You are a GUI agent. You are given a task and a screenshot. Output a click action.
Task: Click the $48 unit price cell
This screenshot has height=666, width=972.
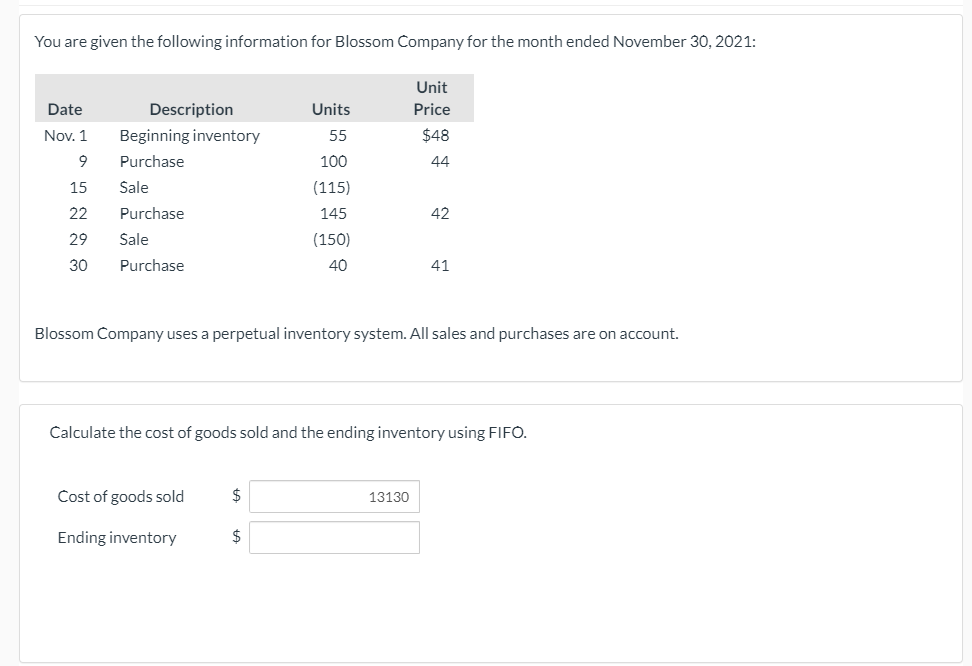(436, 135)
